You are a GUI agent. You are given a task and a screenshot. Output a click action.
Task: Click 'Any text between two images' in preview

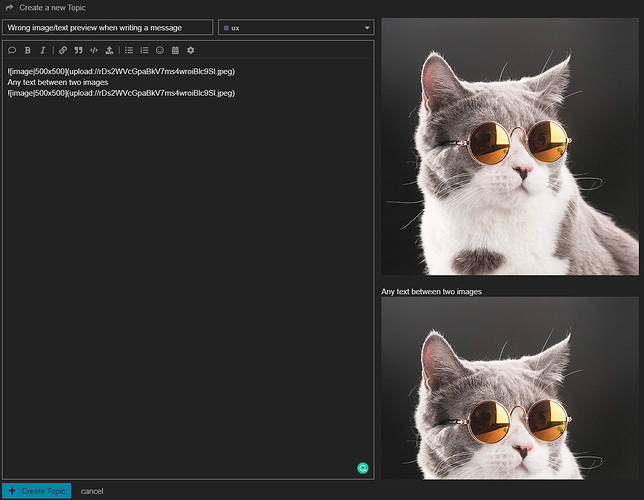coord(431,292)
